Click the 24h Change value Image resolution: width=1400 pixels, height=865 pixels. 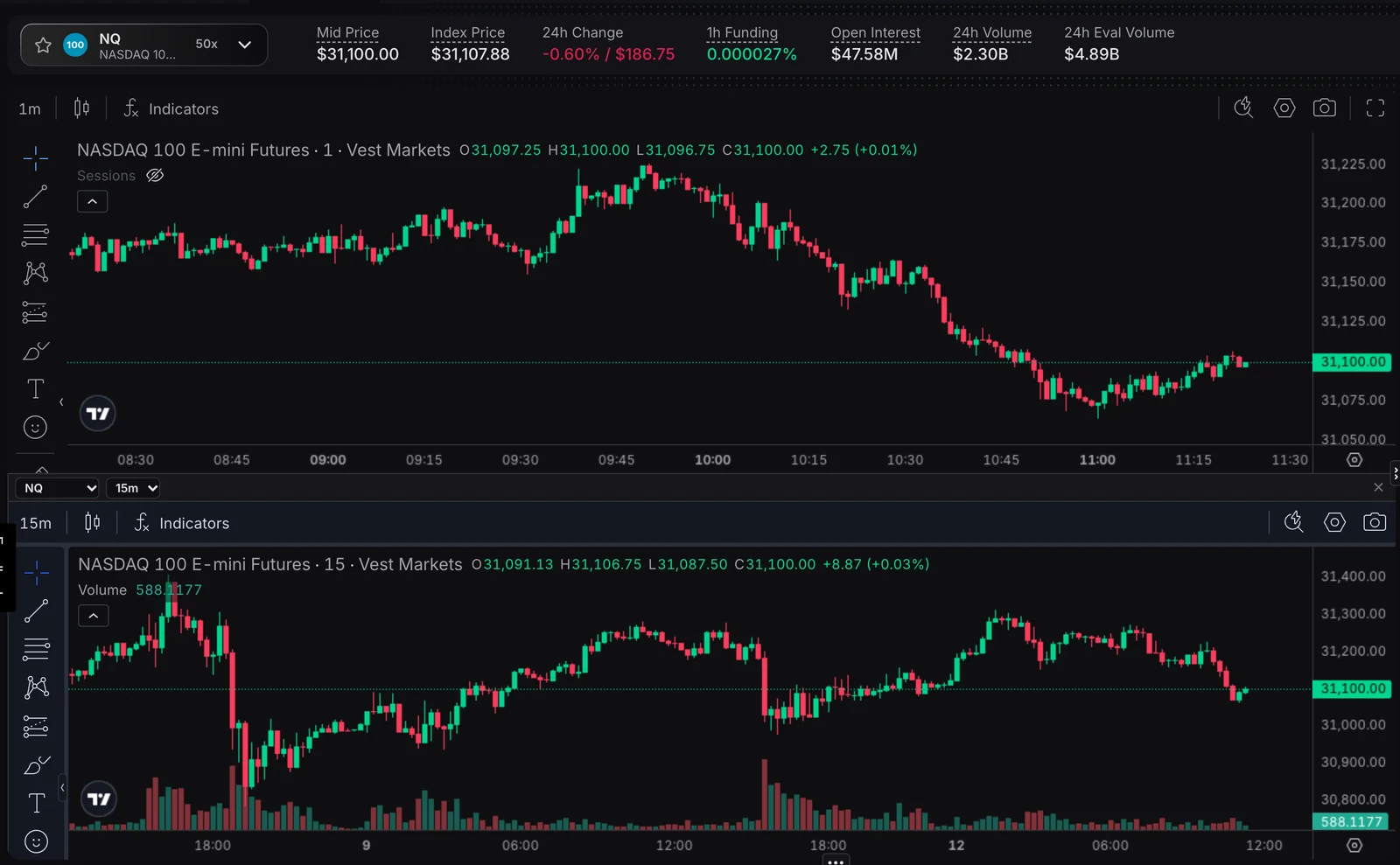coord(608,54)
